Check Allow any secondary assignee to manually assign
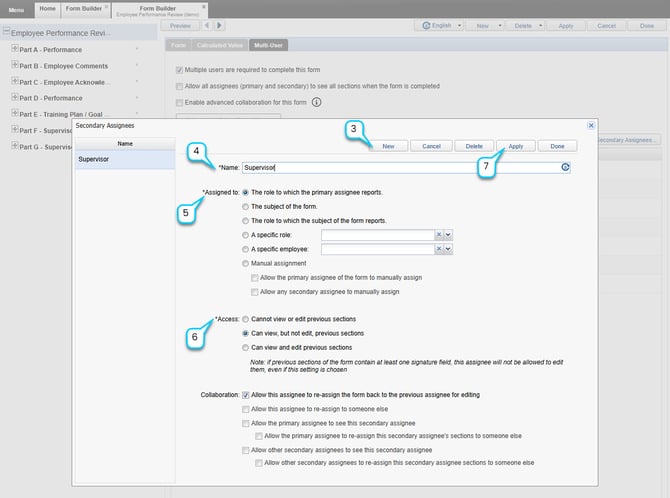Viewport: 670px width, 498px height. (x=255, y=292)
